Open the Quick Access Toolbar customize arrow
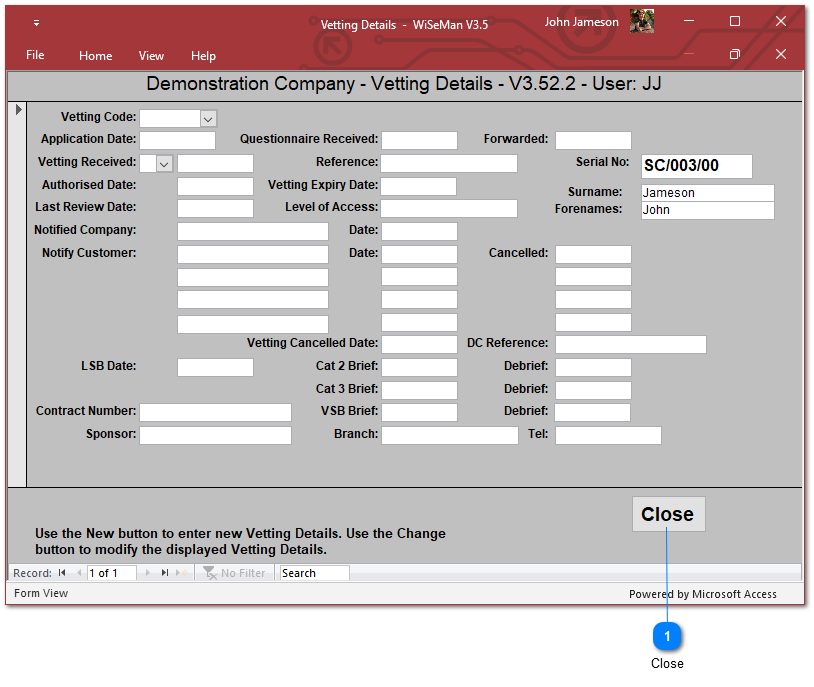814x687 pixels. click(x=37, y=23)
